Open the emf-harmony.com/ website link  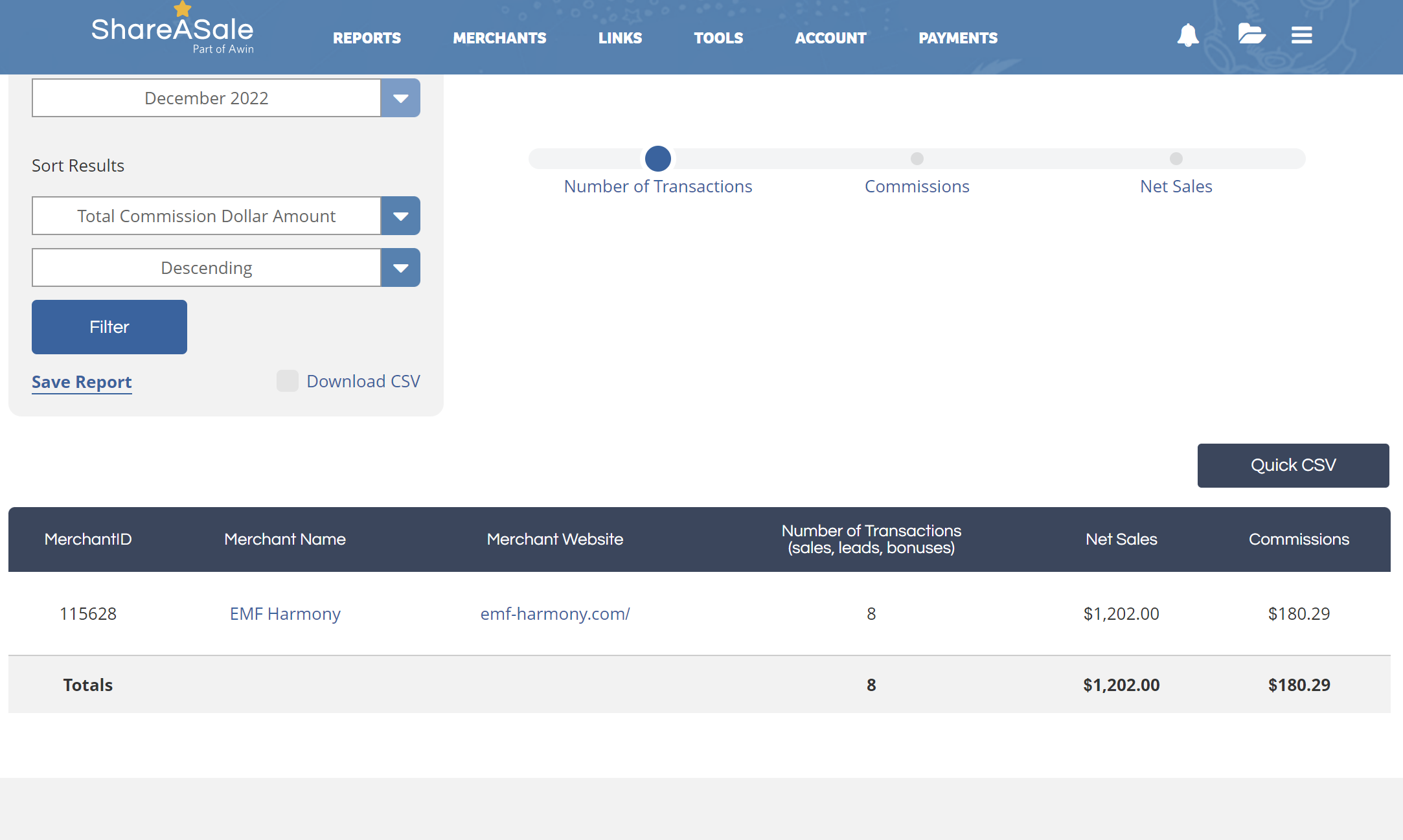pyautogui.click(x=555, y=614)
